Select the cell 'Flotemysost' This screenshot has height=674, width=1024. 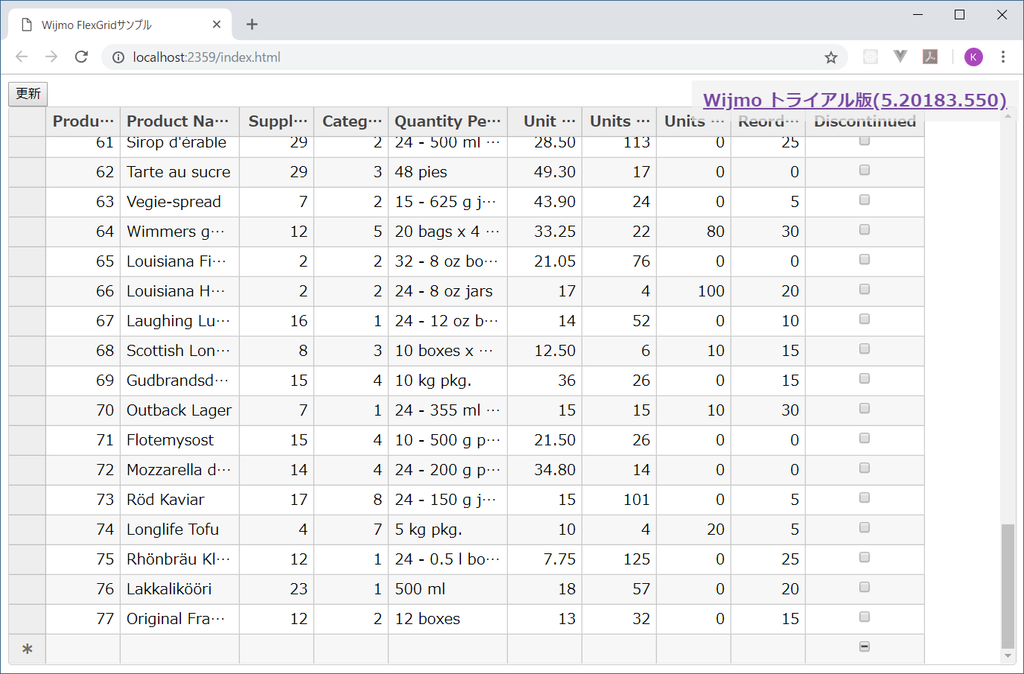click(180, 441)
